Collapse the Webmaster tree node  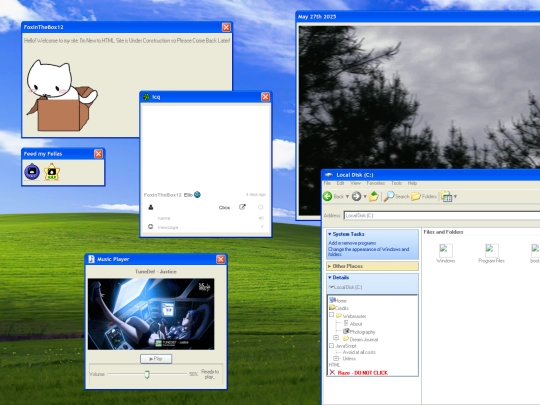pyautogui.click(x=331, y=315)
